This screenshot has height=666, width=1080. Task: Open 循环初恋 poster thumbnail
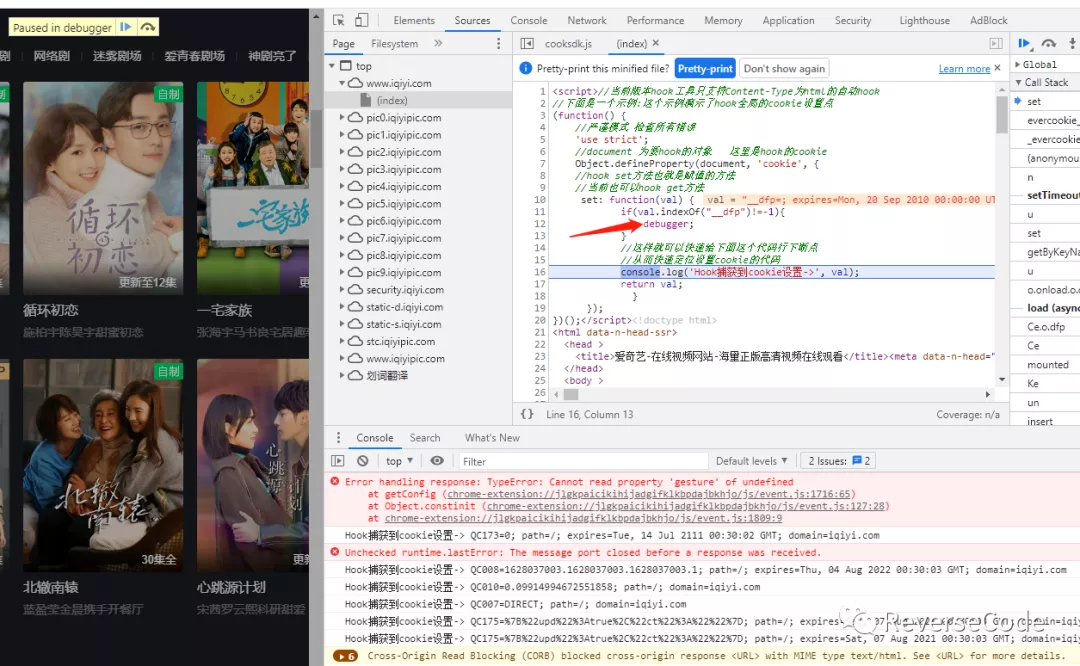(103, 188)
